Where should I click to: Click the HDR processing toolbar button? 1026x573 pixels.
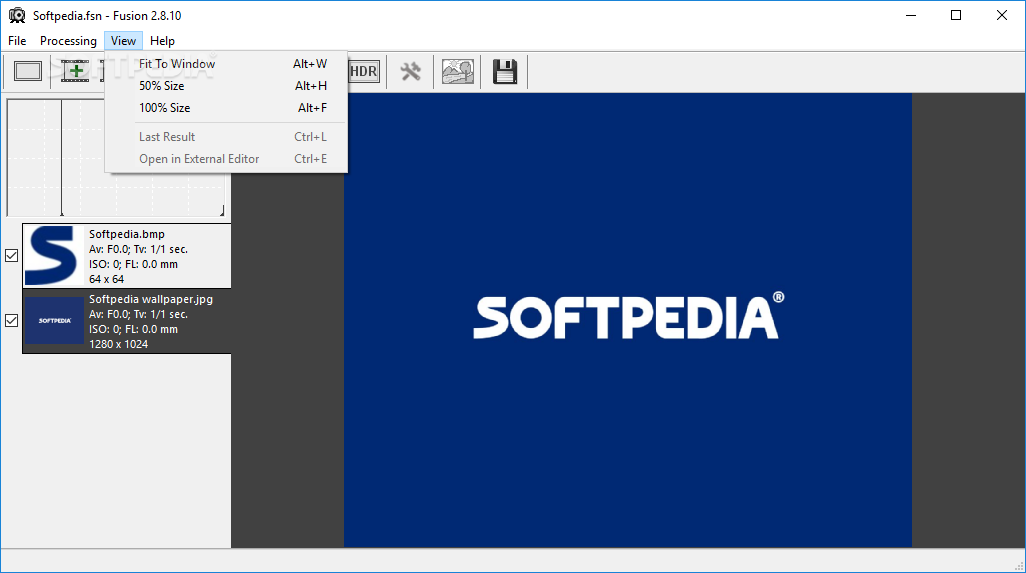tap(364, 71)
